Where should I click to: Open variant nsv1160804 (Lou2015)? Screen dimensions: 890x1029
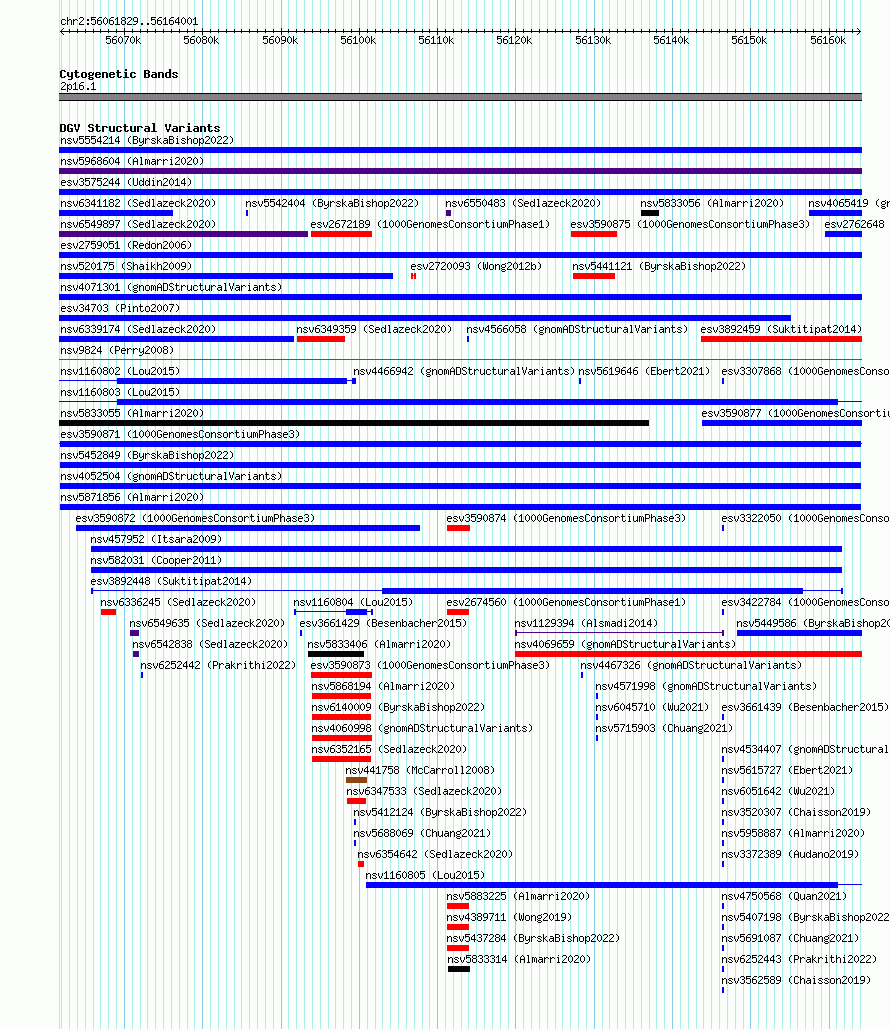[x=353, y=602]
